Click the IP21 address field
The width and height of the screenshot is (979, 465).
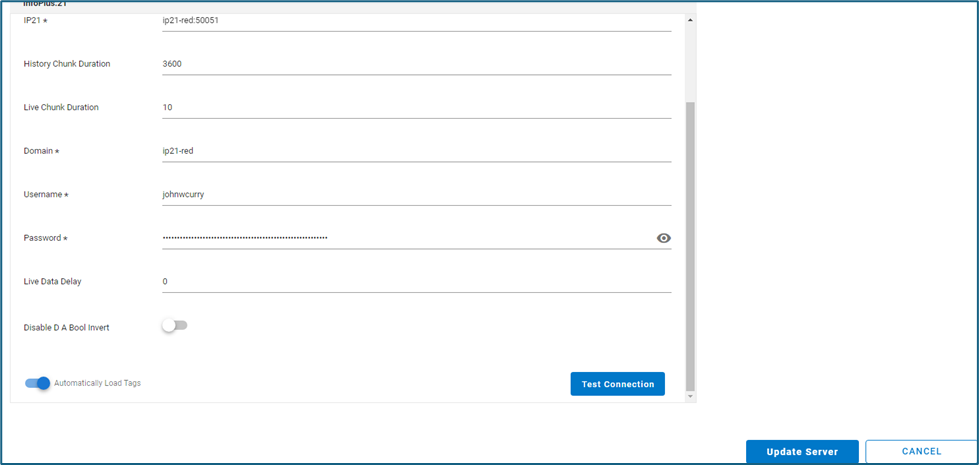416,20
